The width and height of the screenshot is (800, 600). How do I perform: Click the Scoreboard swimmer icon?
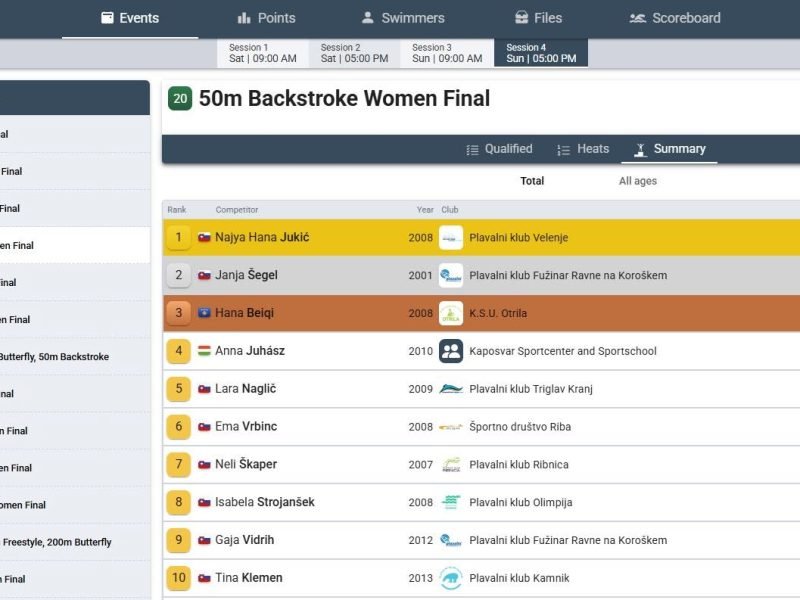coord(637,18)
